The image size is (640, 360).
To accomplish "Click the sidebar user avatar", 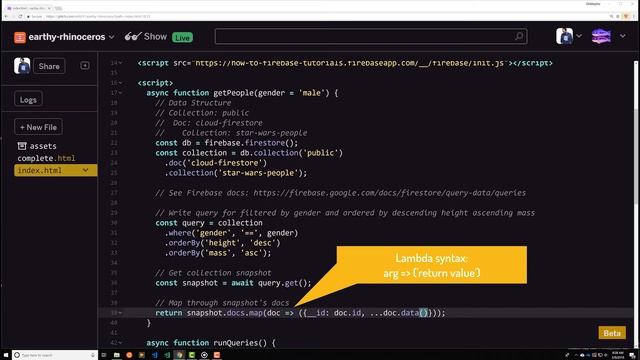I will (x=22, y=66).
